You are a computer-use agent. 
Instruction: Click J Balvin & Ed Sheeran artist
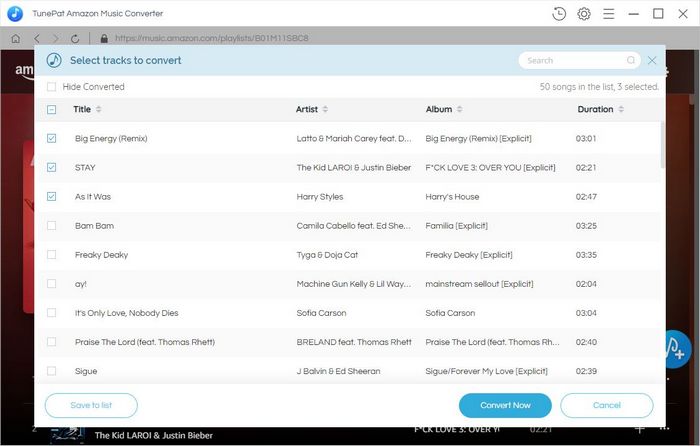pos(338,371)
